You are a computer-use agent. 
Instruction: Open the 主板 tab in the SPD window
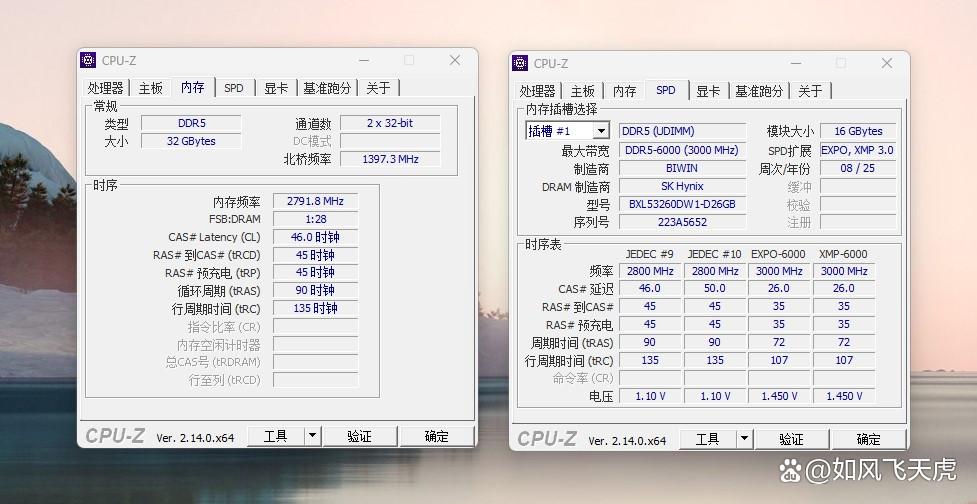click(x=582, y=91)
